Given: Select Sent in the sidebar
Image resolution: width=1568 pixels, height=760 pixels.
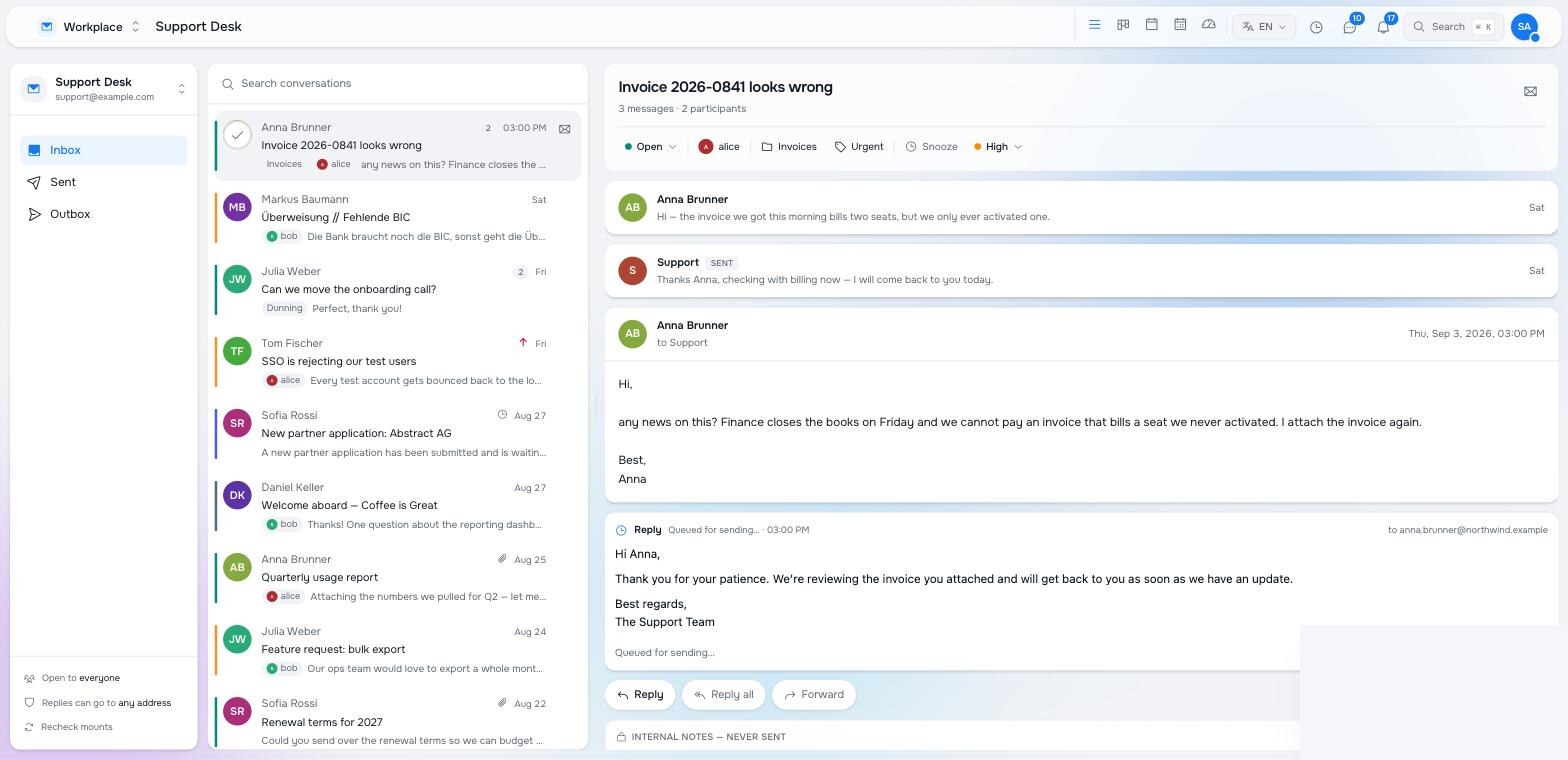Looking at the screenshot, I should [x=104, y=182].
